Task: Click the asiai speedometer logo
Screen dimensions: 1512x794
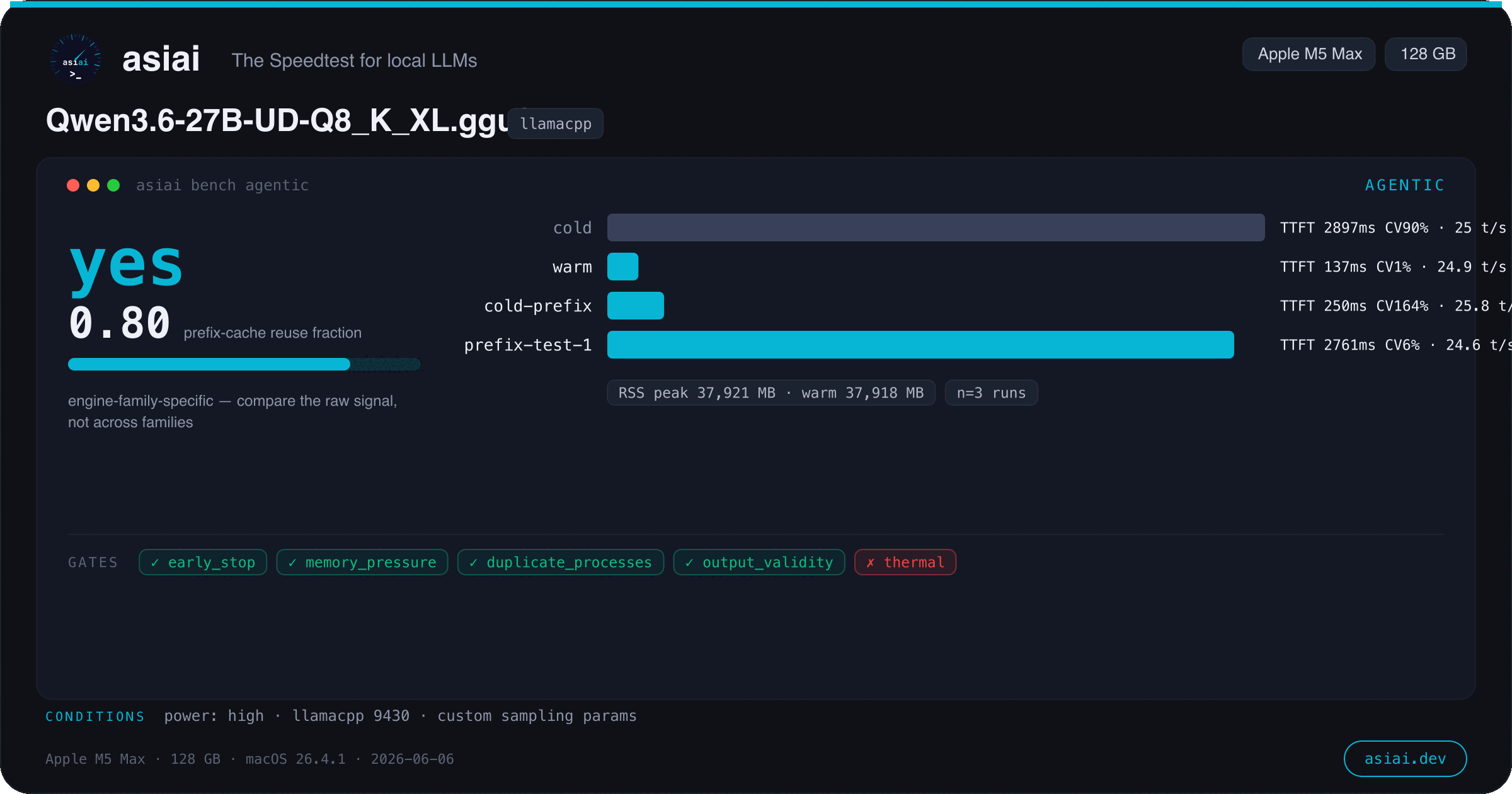Action: [76, 59]
